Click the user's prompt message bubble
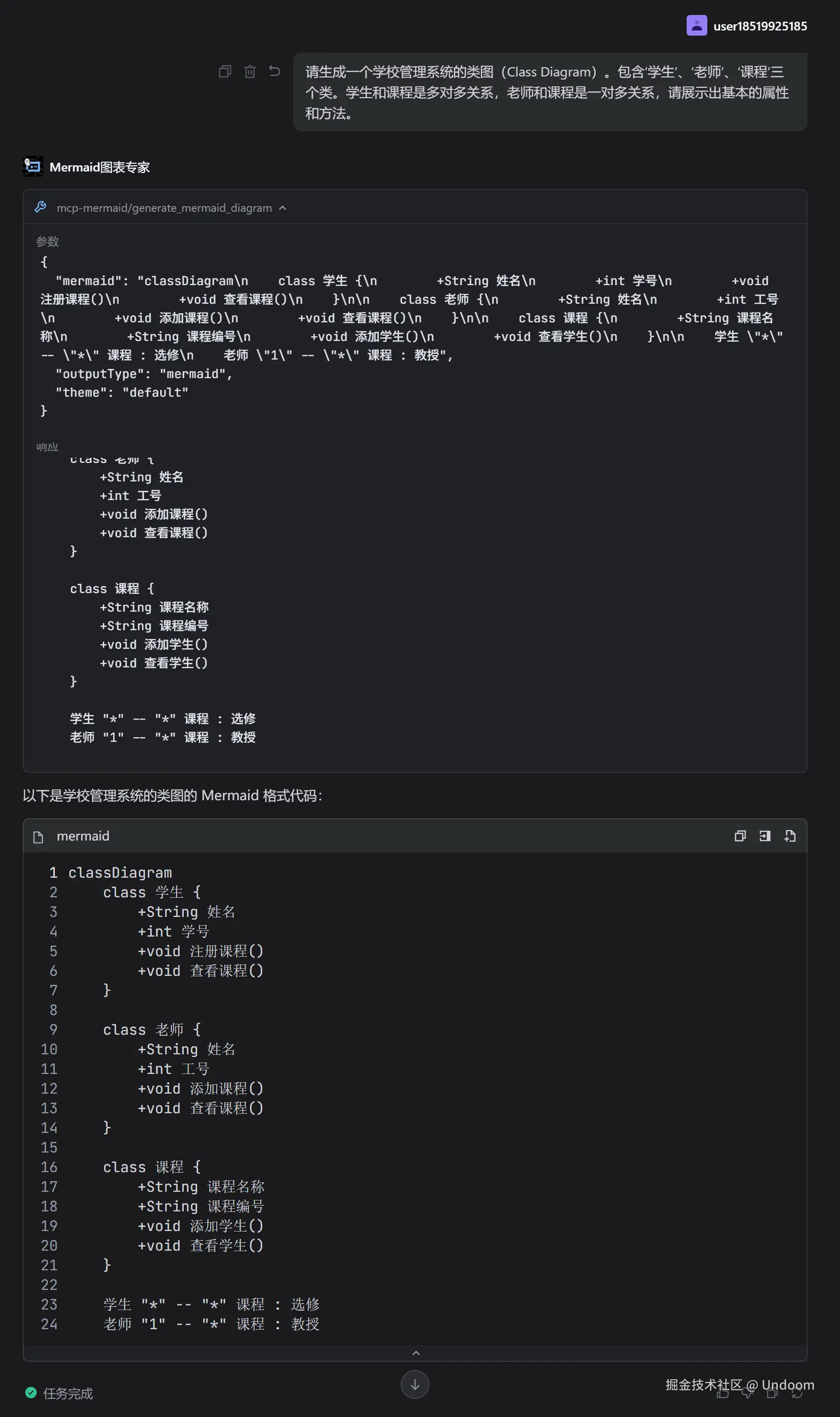This screenshot has height=1417, width=840. point(549,92)
